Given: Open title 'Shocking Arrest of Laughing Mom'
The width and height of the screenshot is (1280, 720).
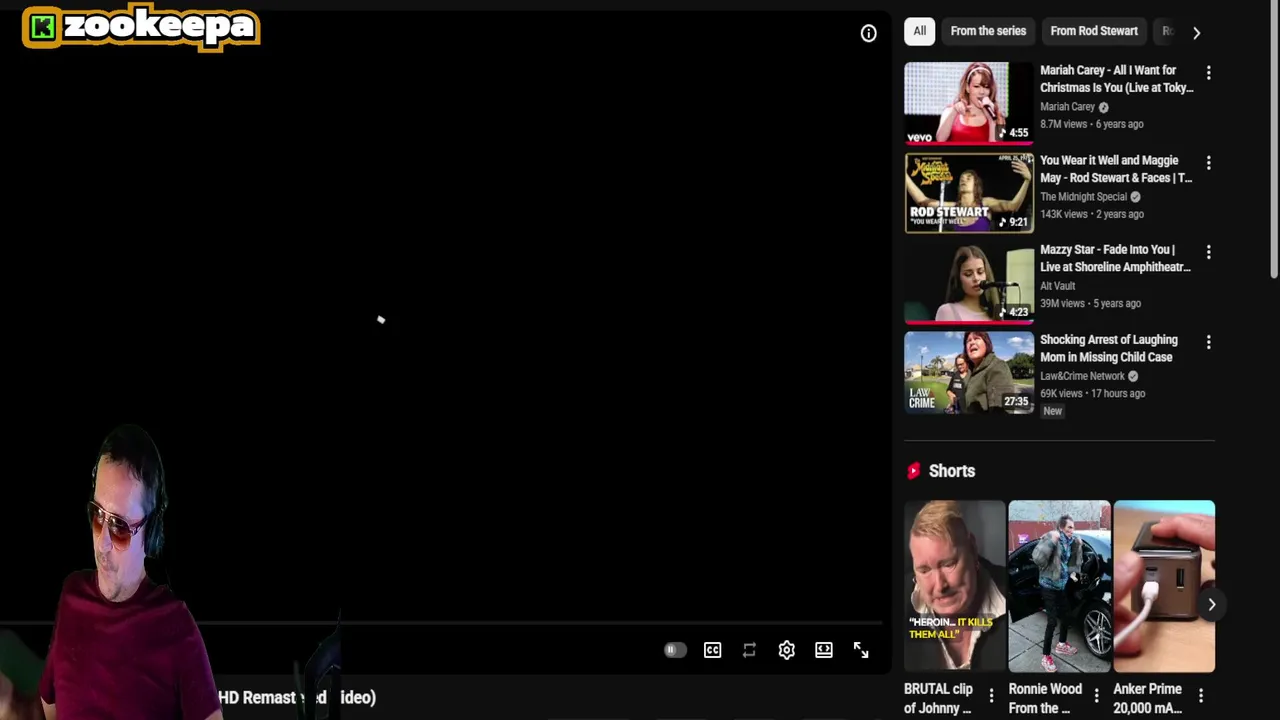Looking at the screenshot, I should pyautogui.click(x=1108, y=348).
